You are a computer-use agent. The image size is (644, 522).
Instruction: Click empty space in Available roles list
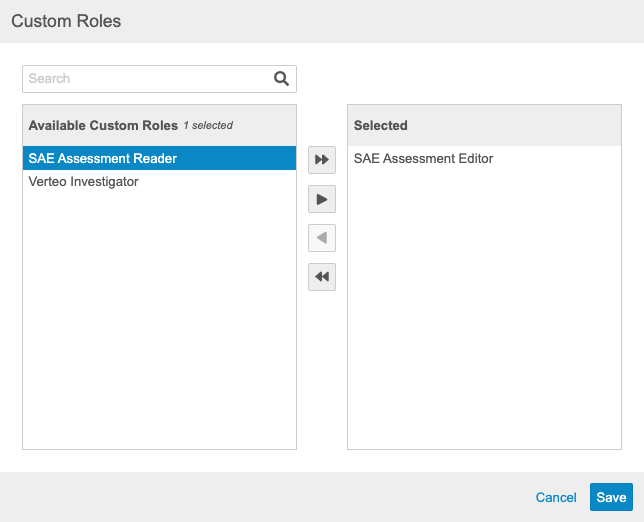tap(159, 320)
